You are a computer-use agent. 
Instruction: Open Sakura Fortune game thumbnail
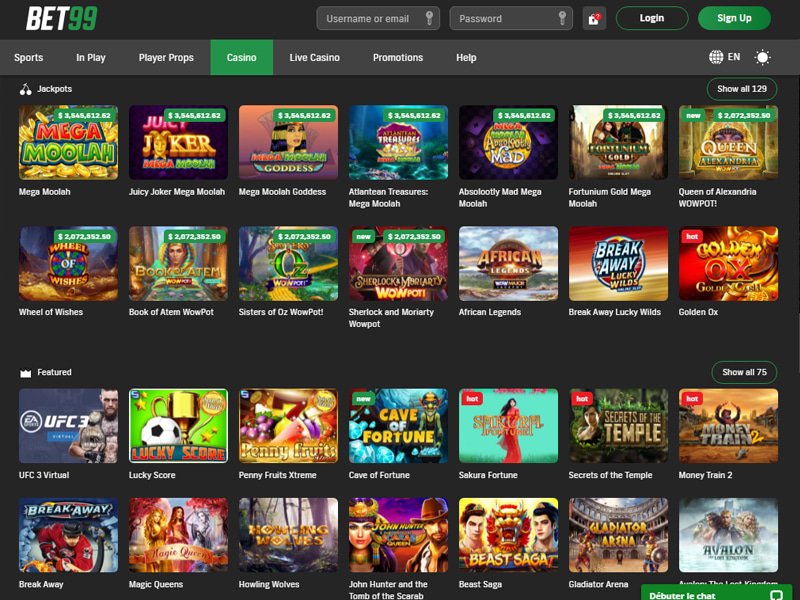tap(508, 426)
